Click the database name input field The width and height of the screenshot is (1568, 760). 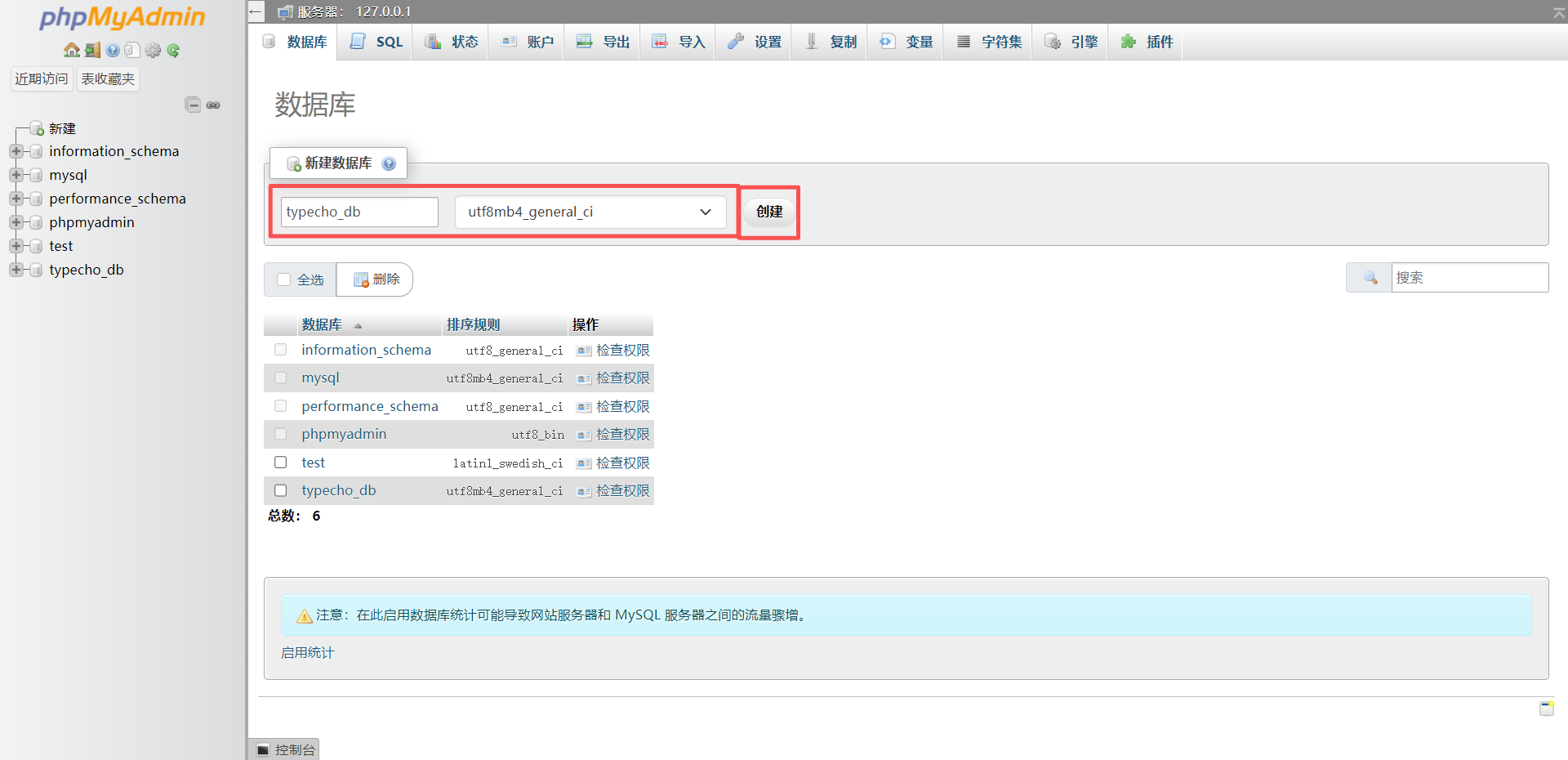click(359, 212)
